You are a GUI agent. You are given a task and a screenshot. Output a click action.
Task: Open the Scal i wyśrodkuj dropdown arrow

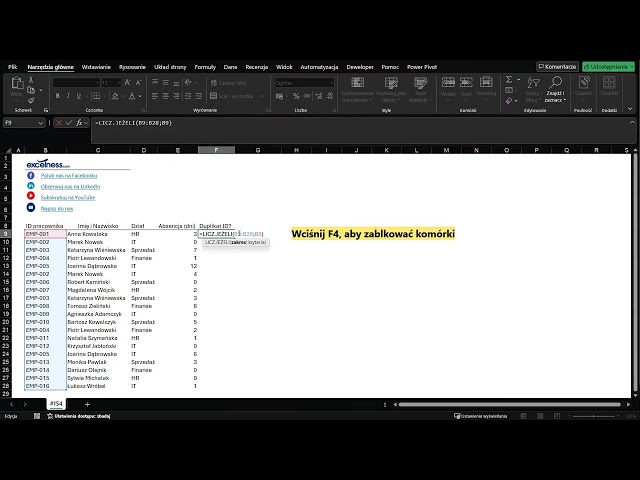pyautogui.click(x=262, y=96)
